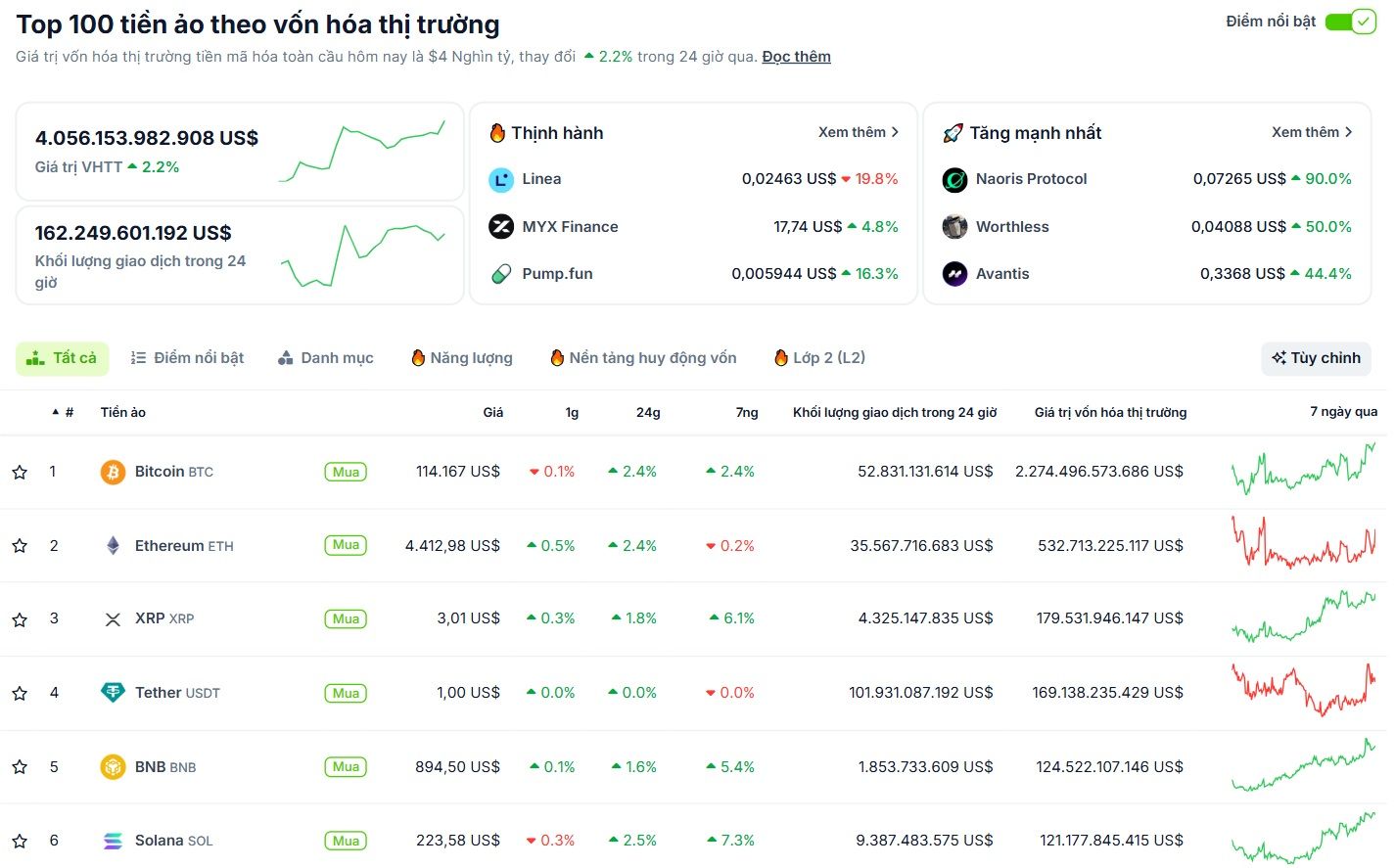Click the Tether USDT logo icon
This screenshot has width=1395, height=868.
112,692
